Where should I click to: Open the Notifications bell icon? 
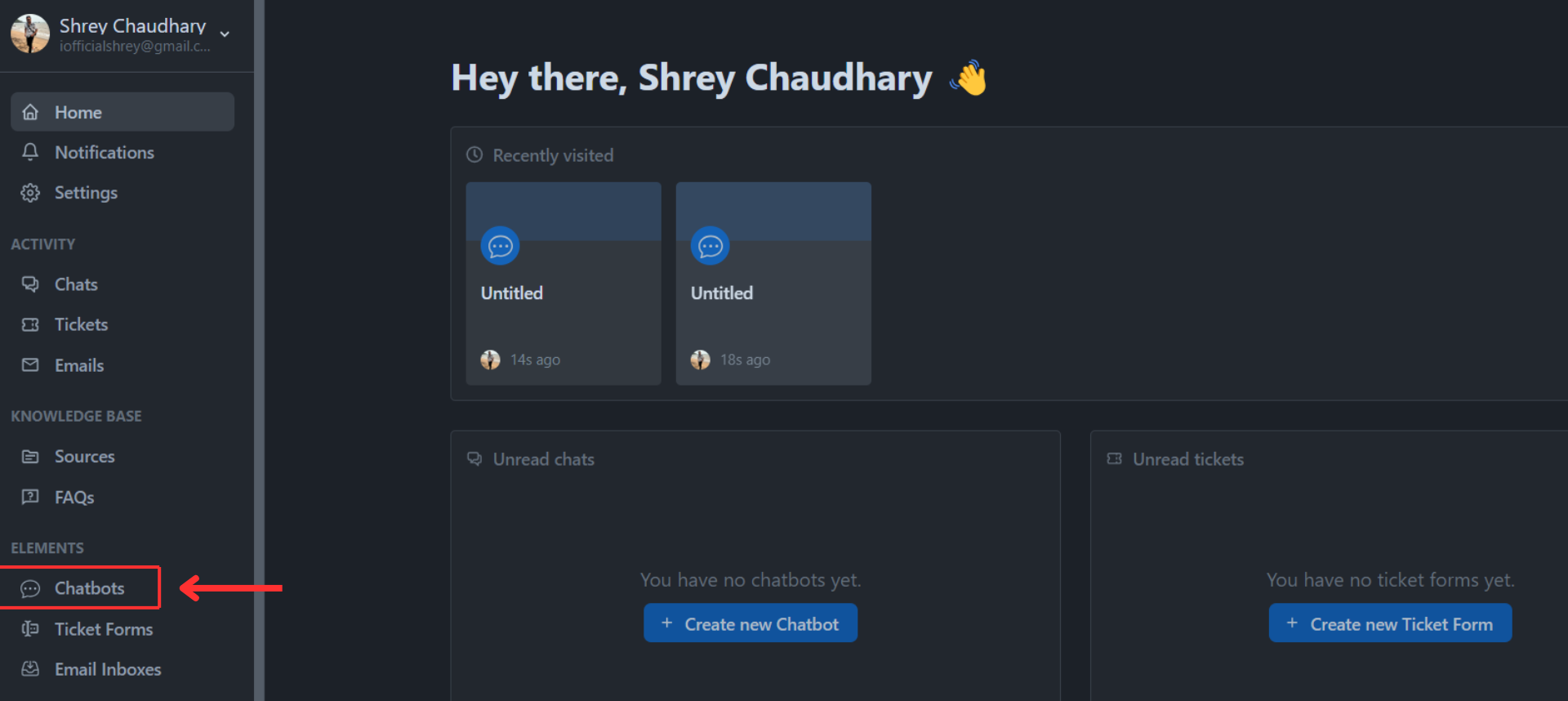30,152
